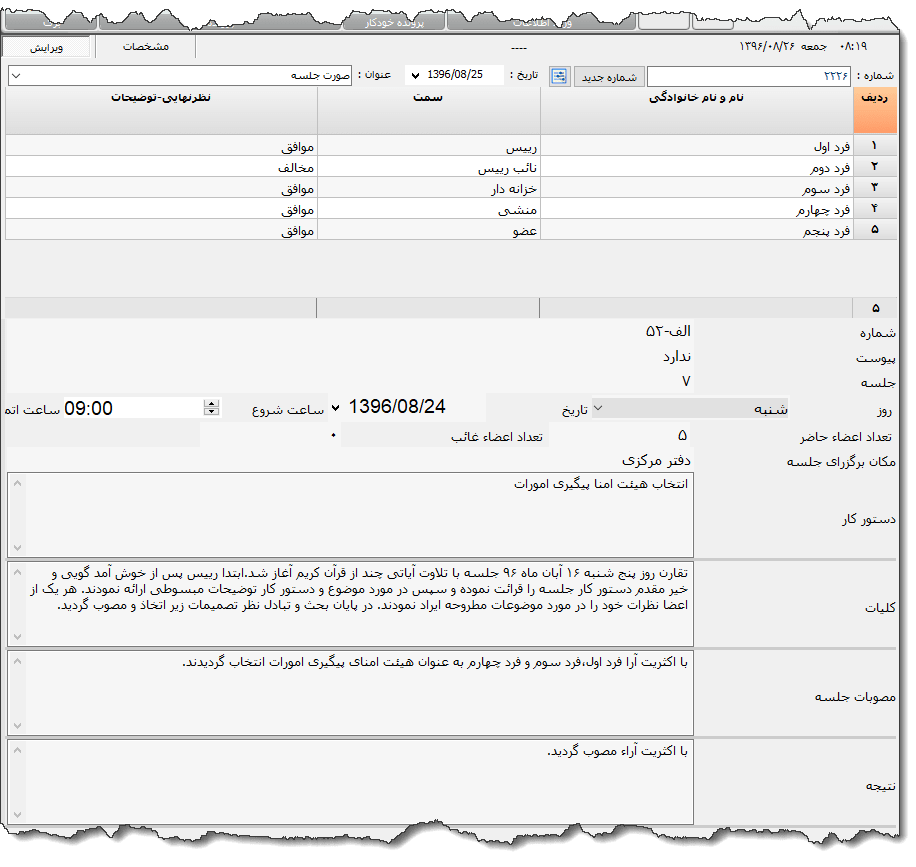Image resolution: width=916 pixels, height=867 pixels.
Task: Click inside the کلیات text area
Action: (x=350, y=603)
